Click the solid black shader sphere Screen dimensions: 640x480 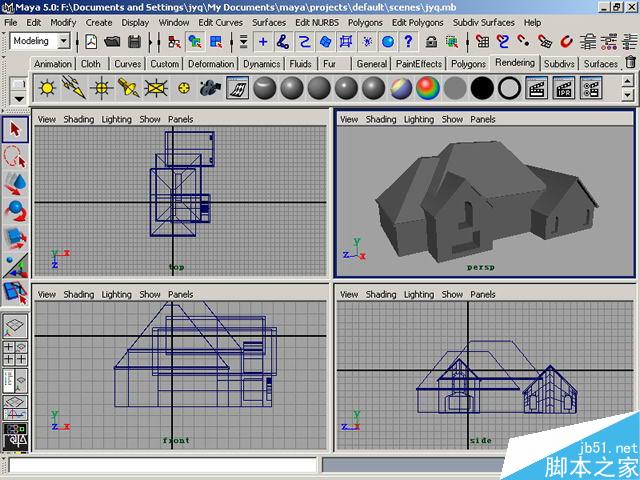coord(482,88)
